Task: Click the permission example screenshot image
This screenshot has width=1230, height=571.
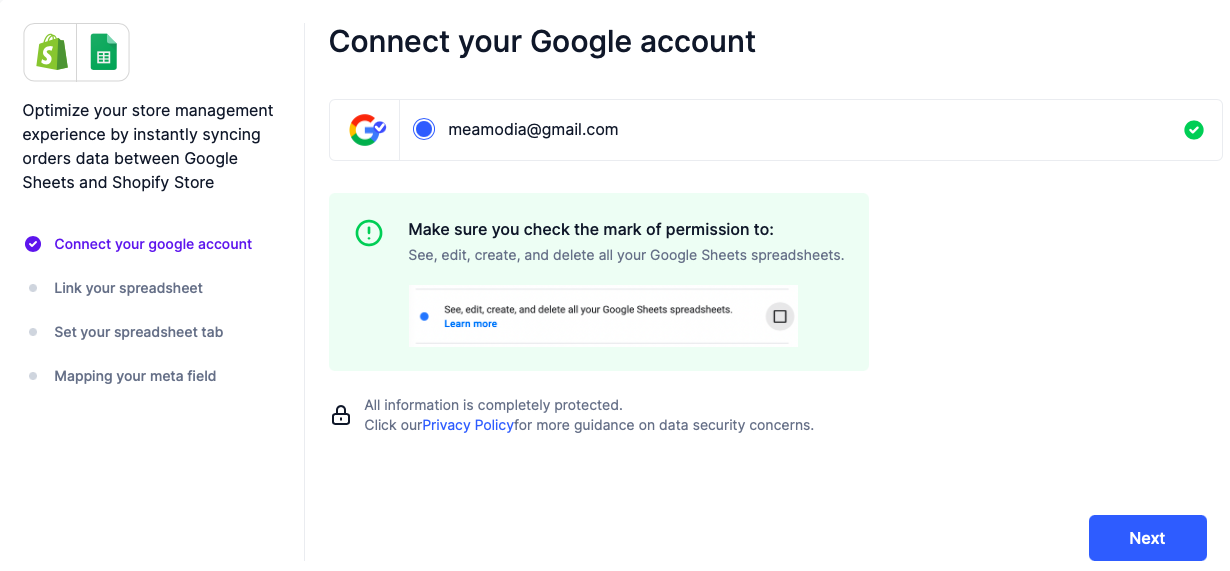Action: coord(603,316)
